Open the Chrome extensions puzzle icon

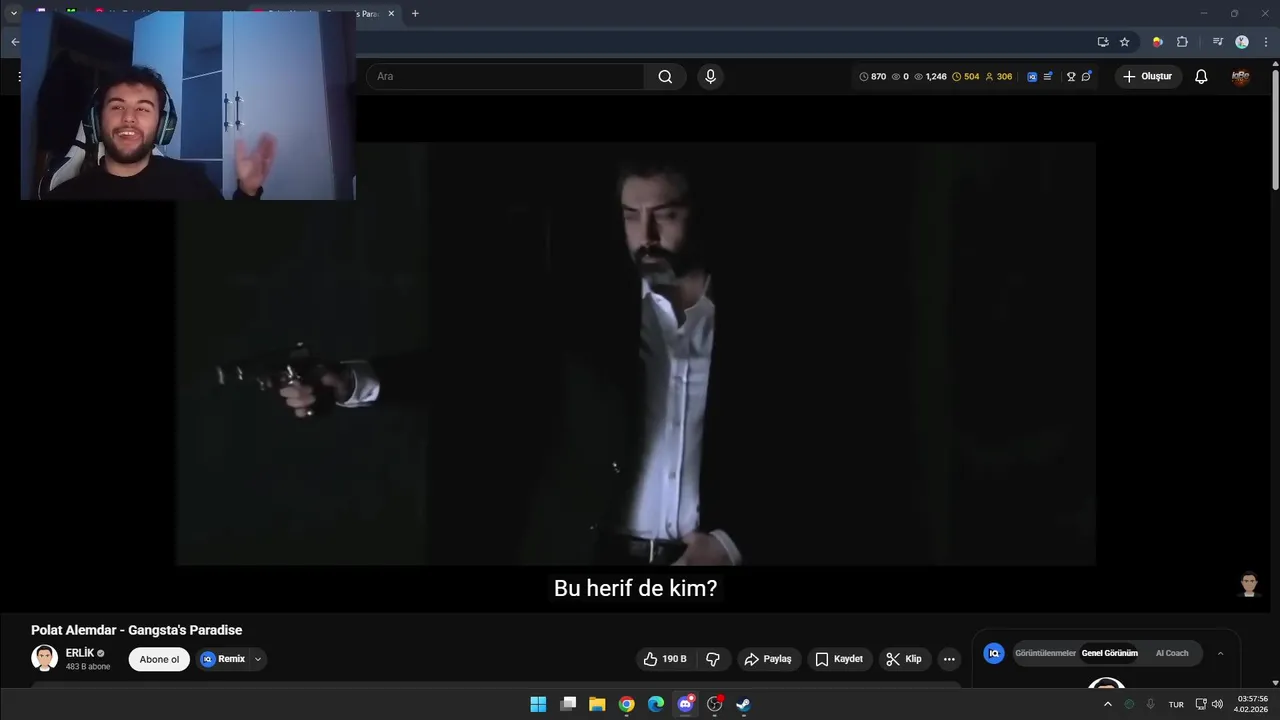(1182, 42)
